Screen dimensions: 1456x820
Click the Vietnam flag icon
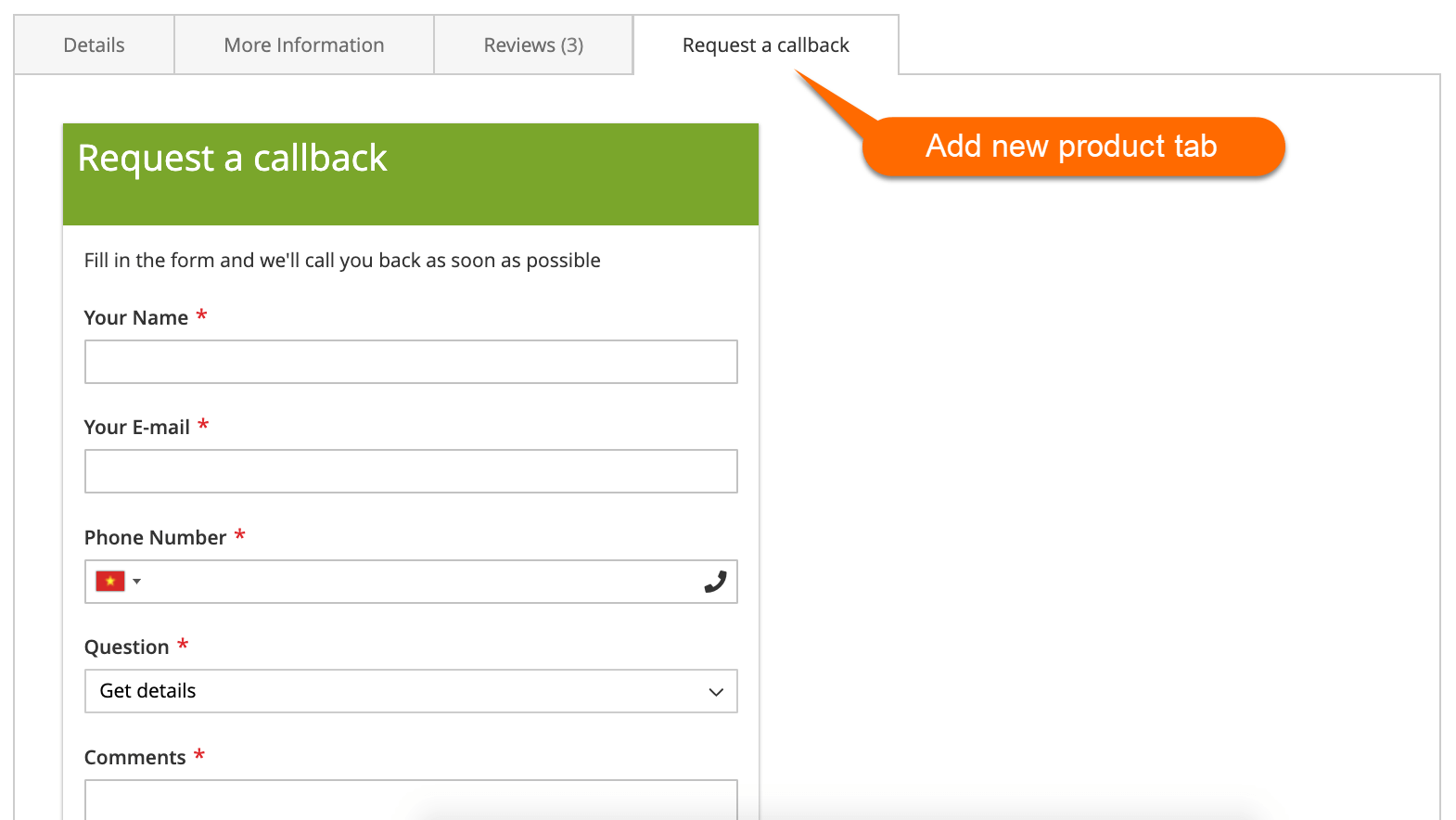(x=110, y=582)
